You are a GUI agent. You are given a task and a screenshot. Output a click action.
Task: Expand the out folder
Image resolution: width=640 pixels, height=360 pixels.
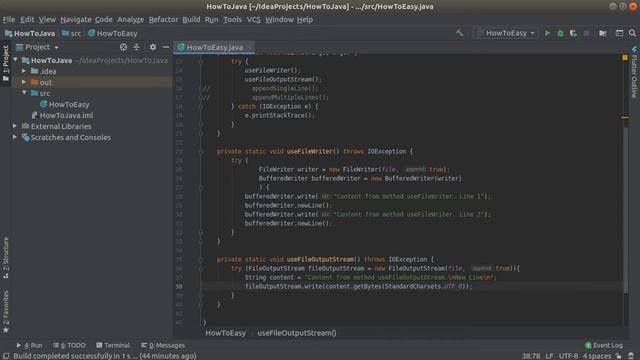(24, 82)
